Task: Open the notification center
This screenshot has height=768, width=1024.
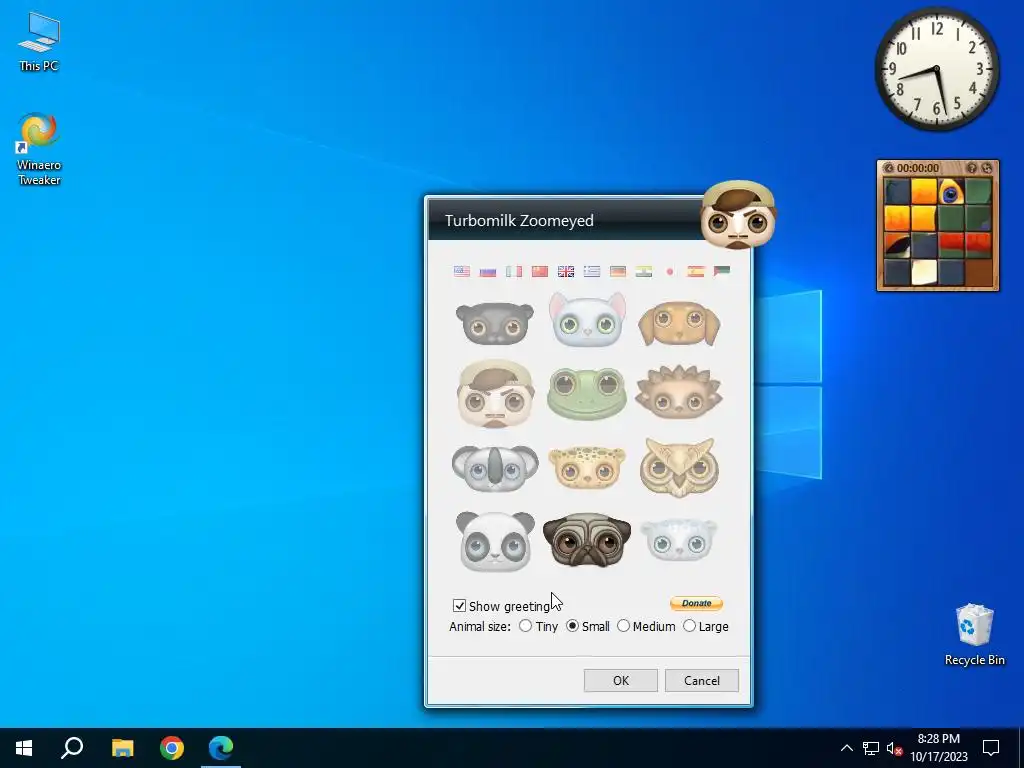Action: pos(991,748)
